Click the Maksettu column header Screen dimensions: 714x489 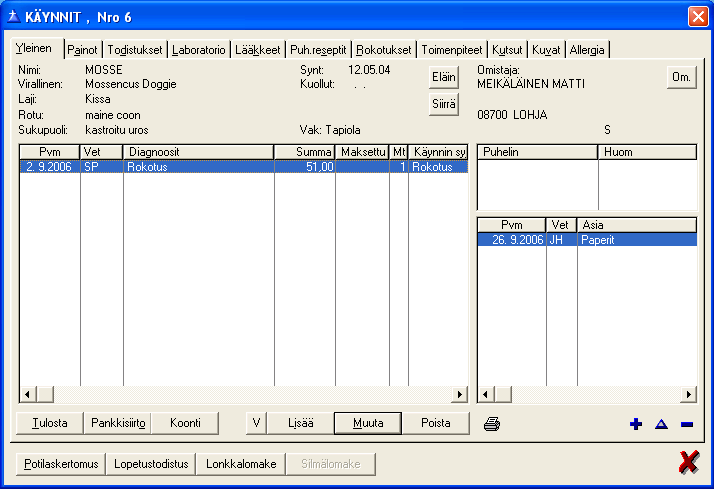point(362,152)
